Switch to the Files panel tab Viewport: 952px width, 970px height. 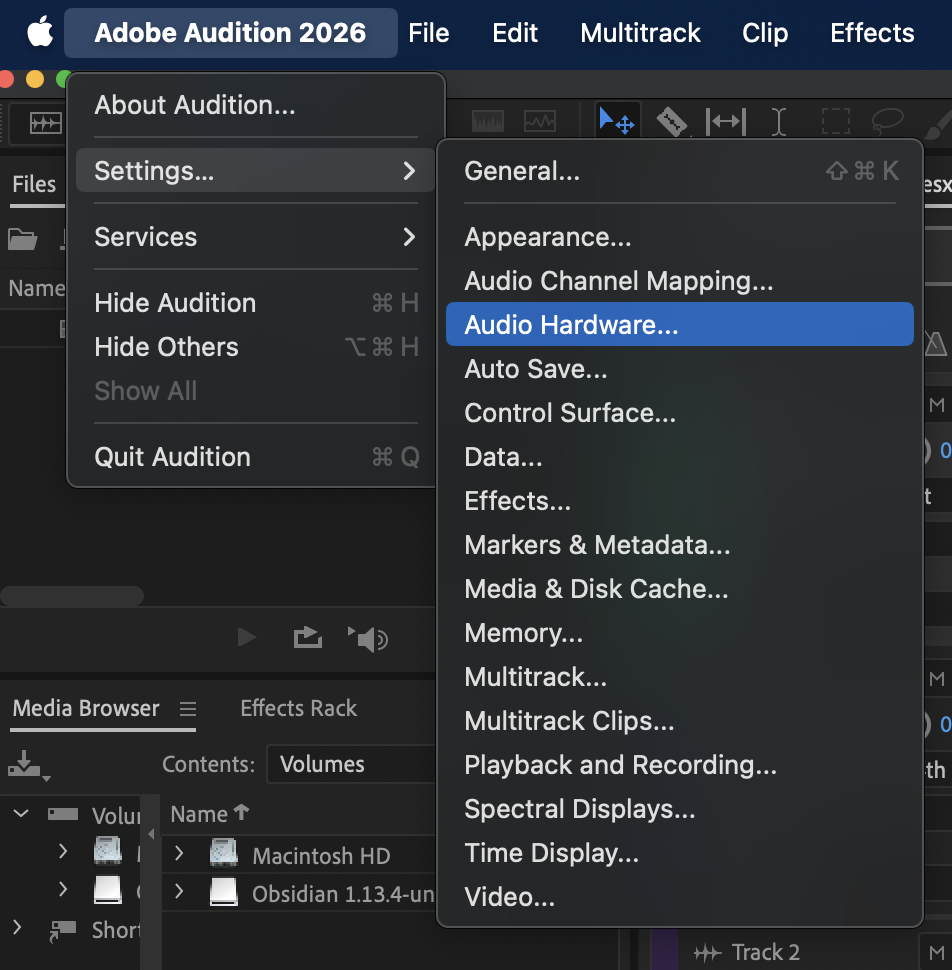point(34,184)
